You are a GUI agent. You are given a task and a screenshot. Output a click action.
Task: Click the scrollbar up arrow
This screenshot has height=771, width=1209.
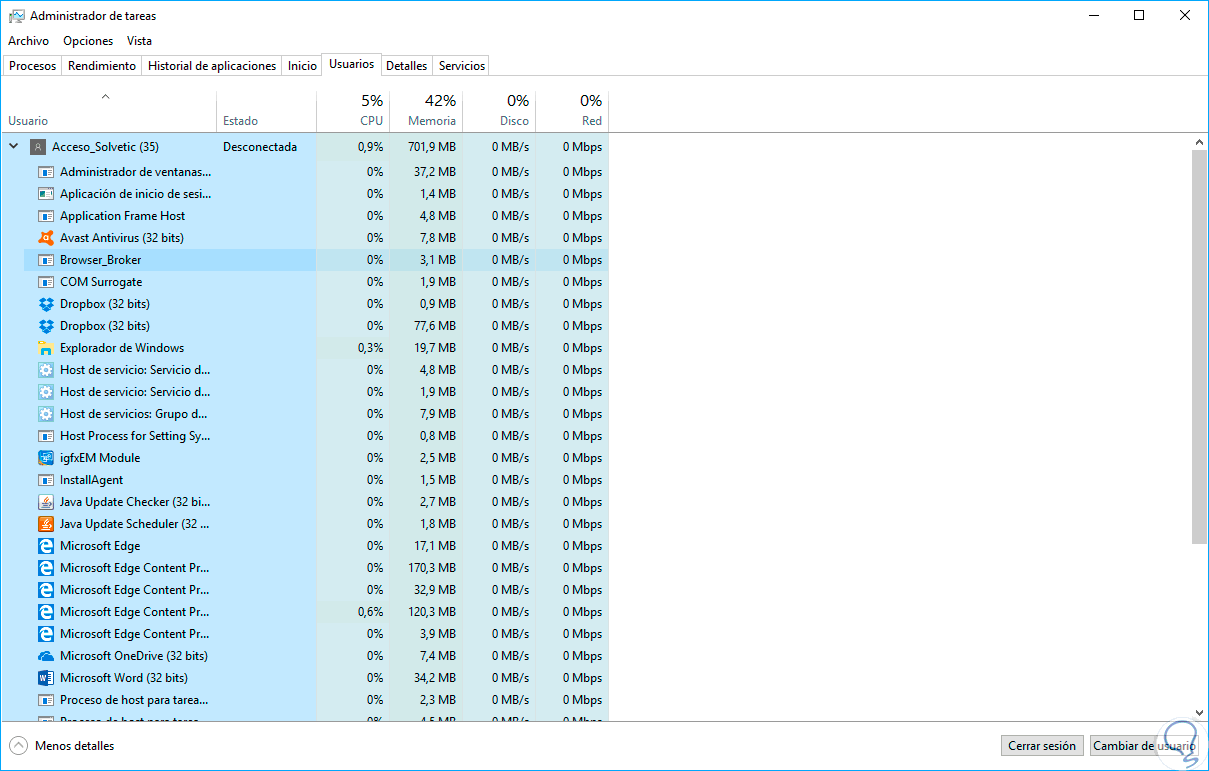coord(1200,141)
